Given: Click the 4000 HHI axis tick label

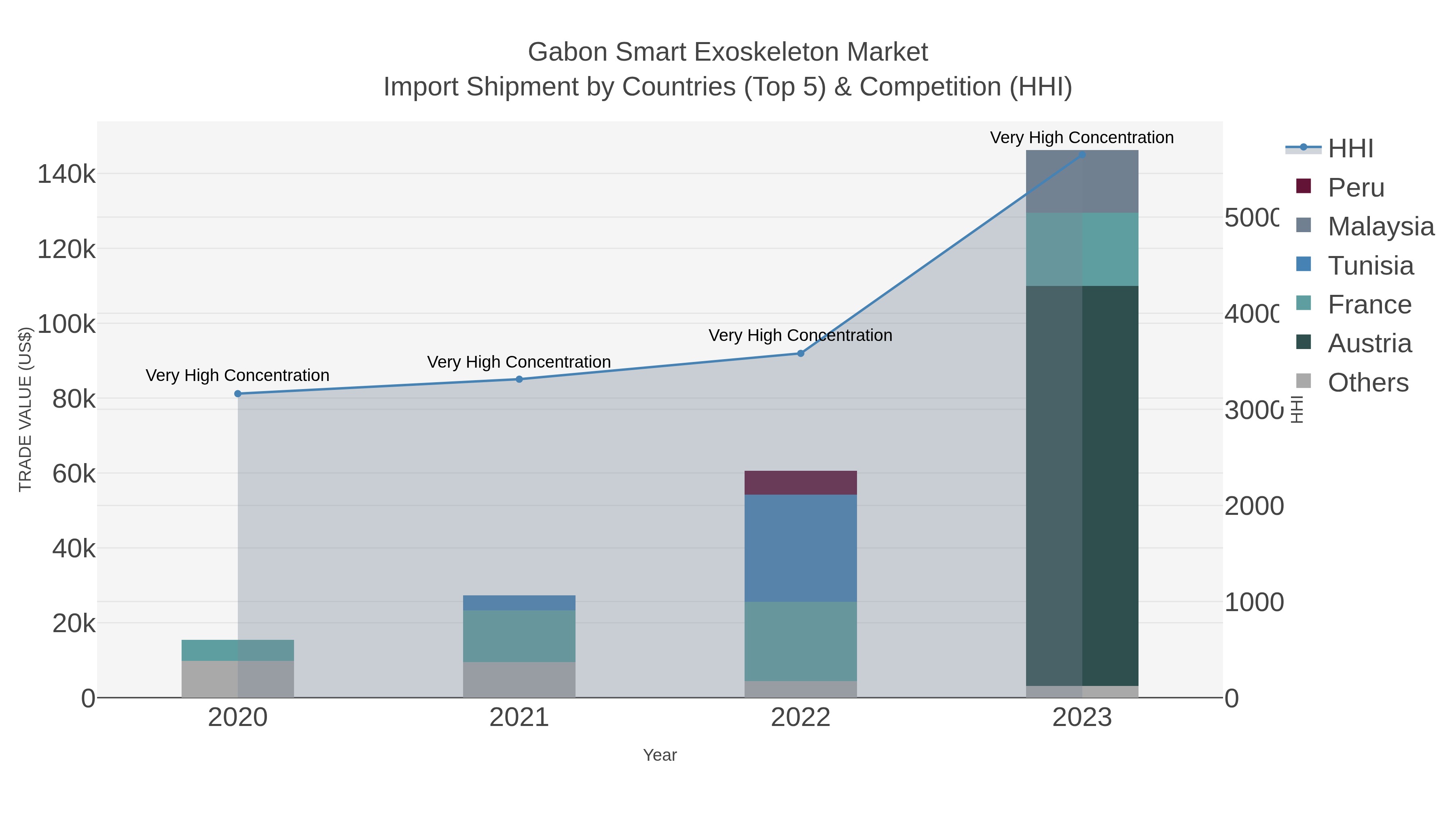Looking at the screenshot, I should coord(1251,314).
